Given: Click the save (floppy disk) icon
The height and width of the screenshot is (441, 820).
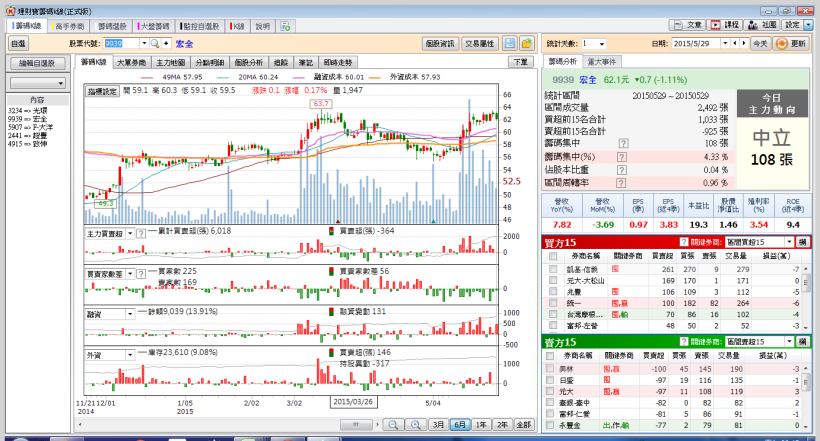Looking at the screenshot, I should coord(509,44).
